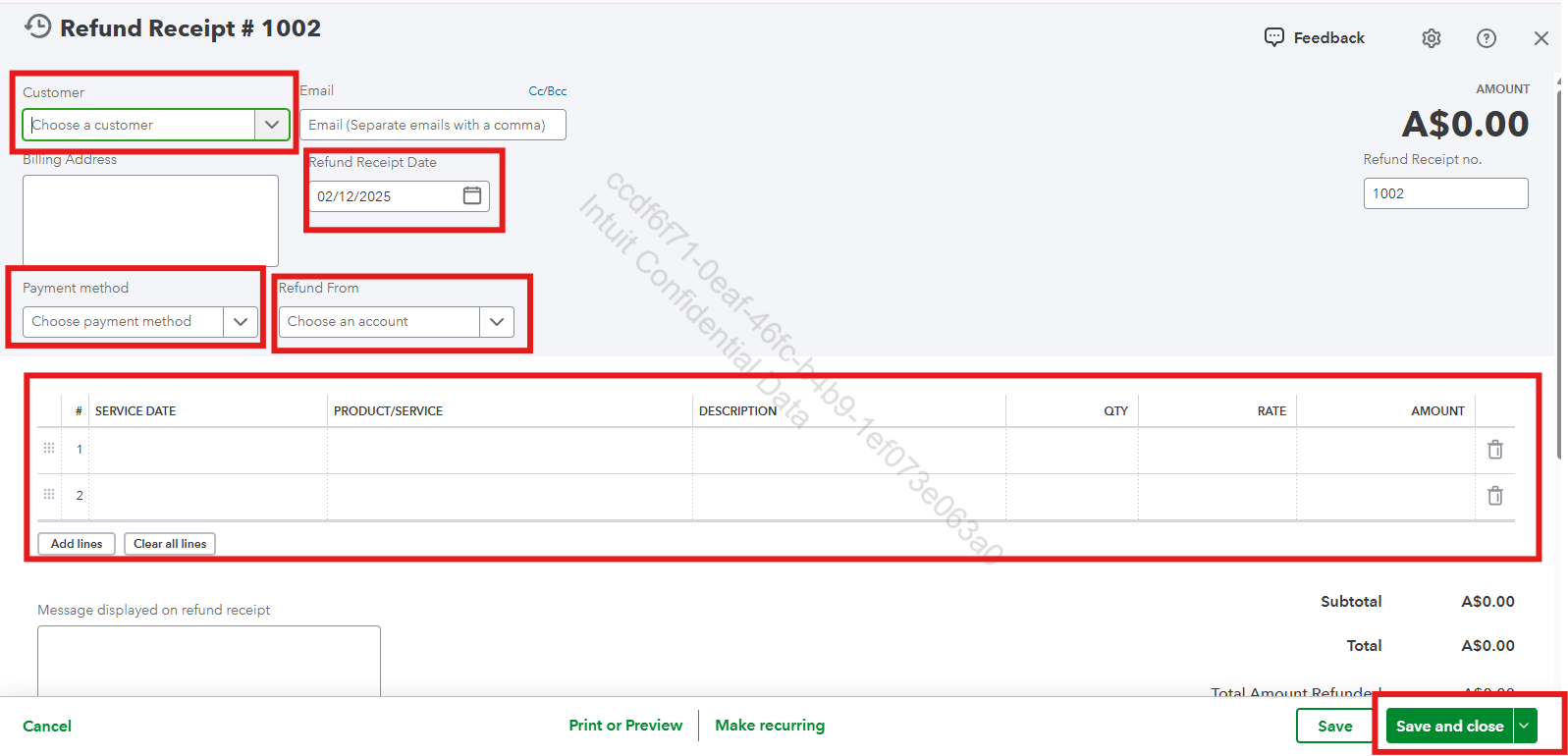Click the Cancel button
This screenshot has height=756, width=1568.
pyautogui.click(x=47, y=727)
